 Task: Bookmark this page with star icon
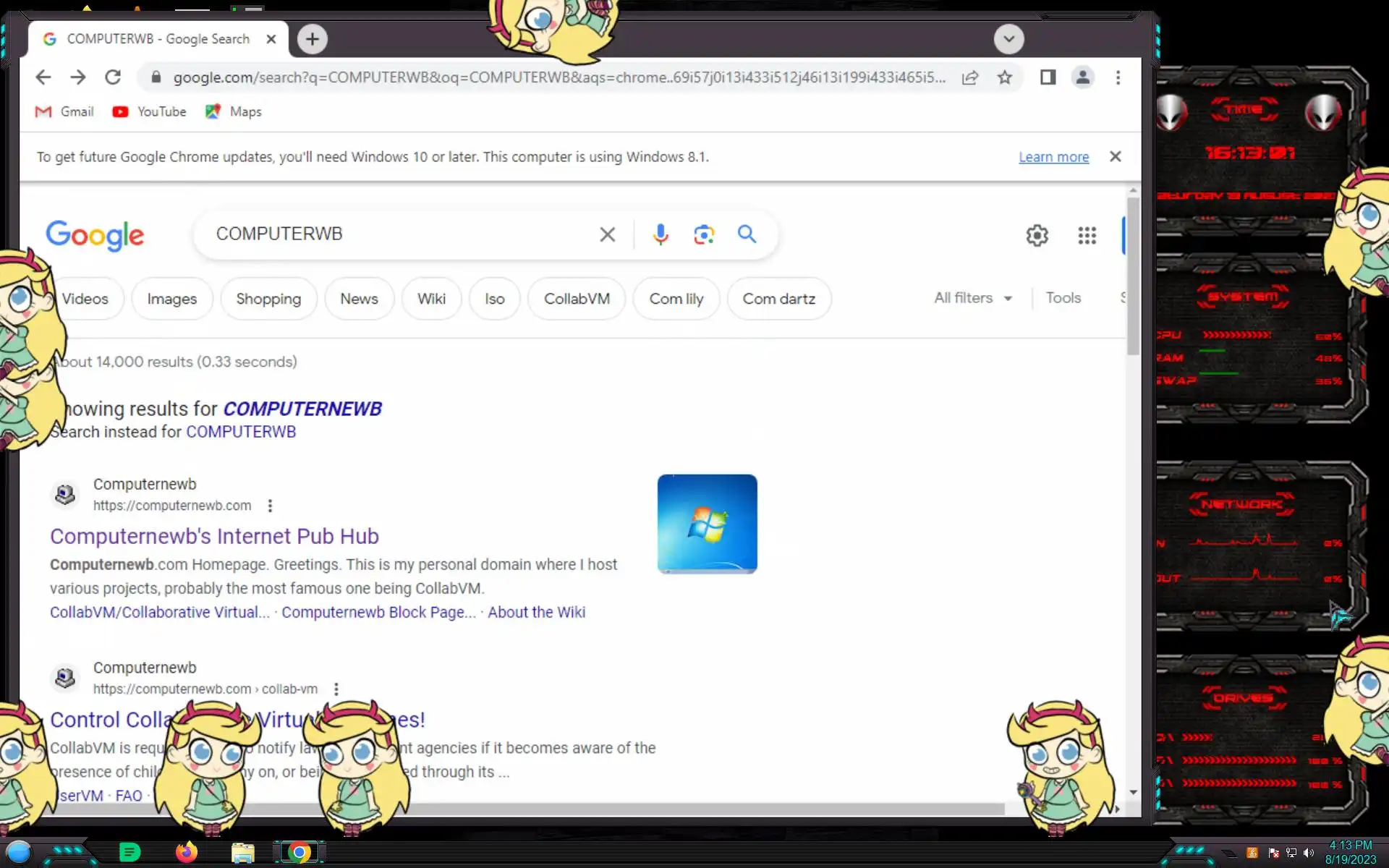(1004, 77)
